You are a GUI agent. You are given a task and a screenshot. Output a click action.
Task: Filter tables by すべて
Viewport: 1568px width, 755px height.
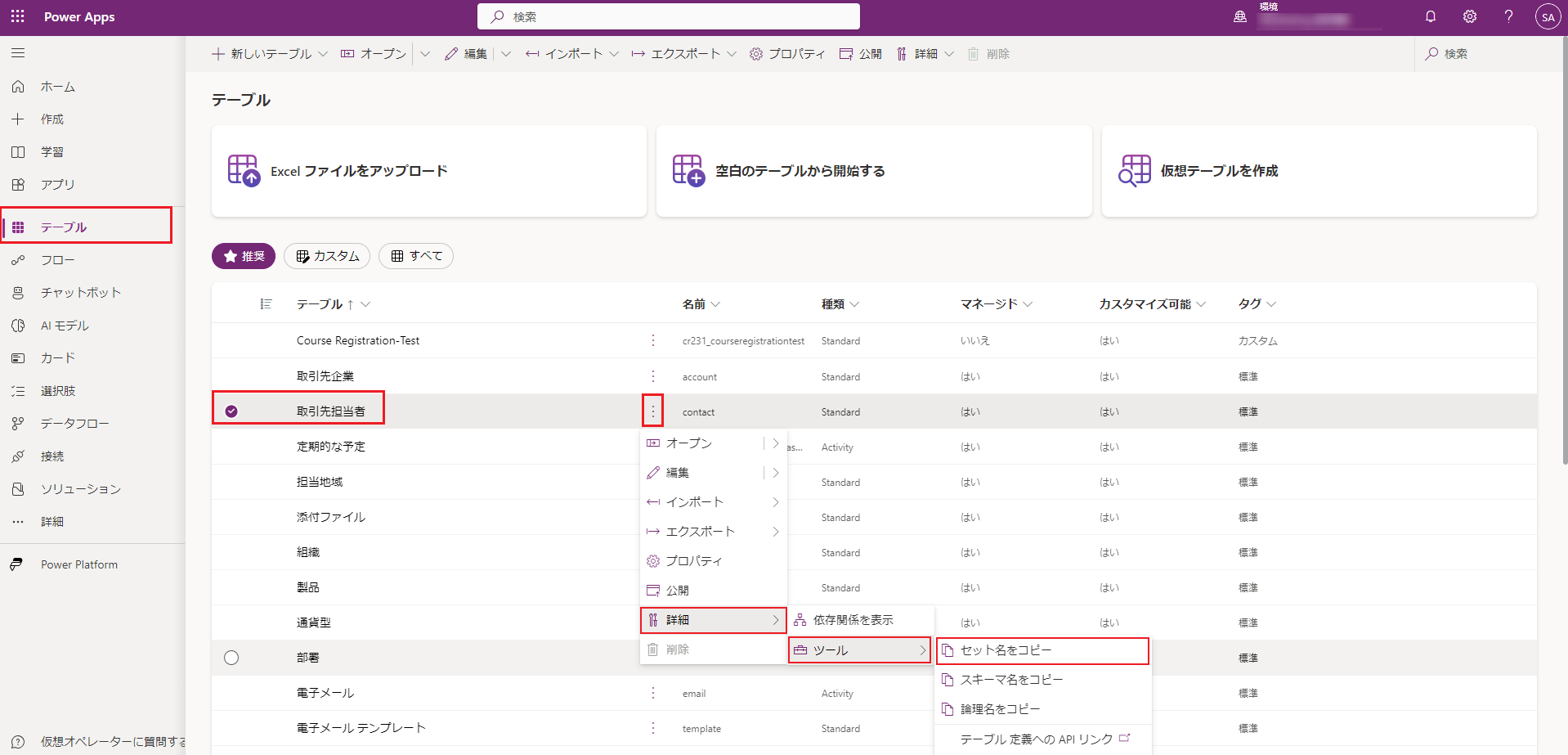tap(416, 256)
